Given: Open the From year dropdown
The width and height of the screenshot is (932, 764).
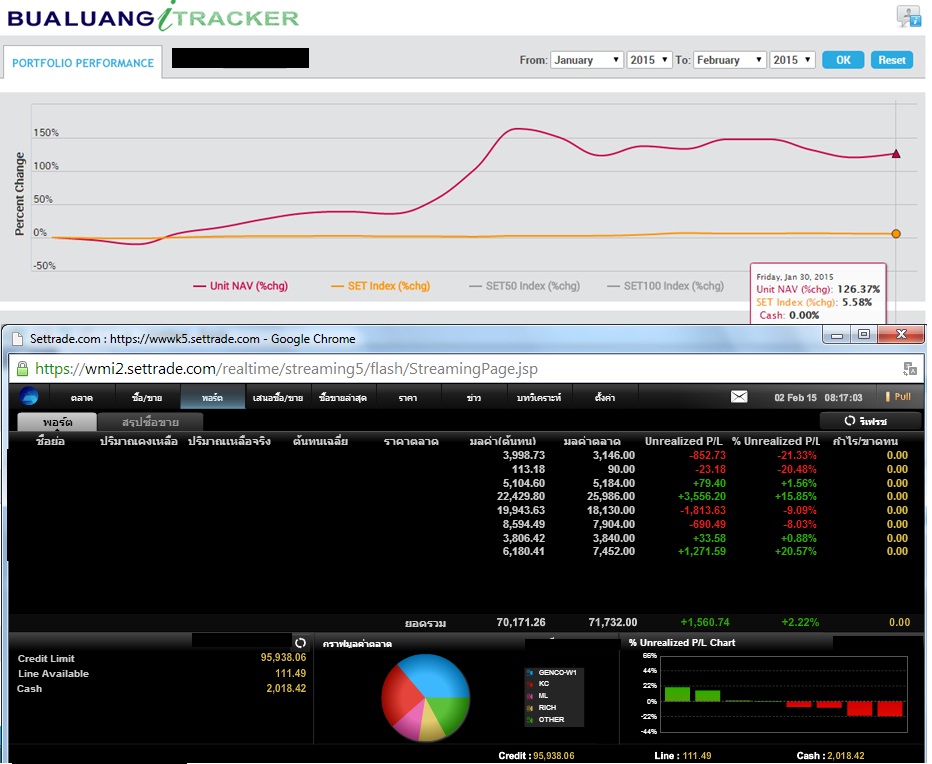Looking at the screenshot, I should tap(648, 60).
